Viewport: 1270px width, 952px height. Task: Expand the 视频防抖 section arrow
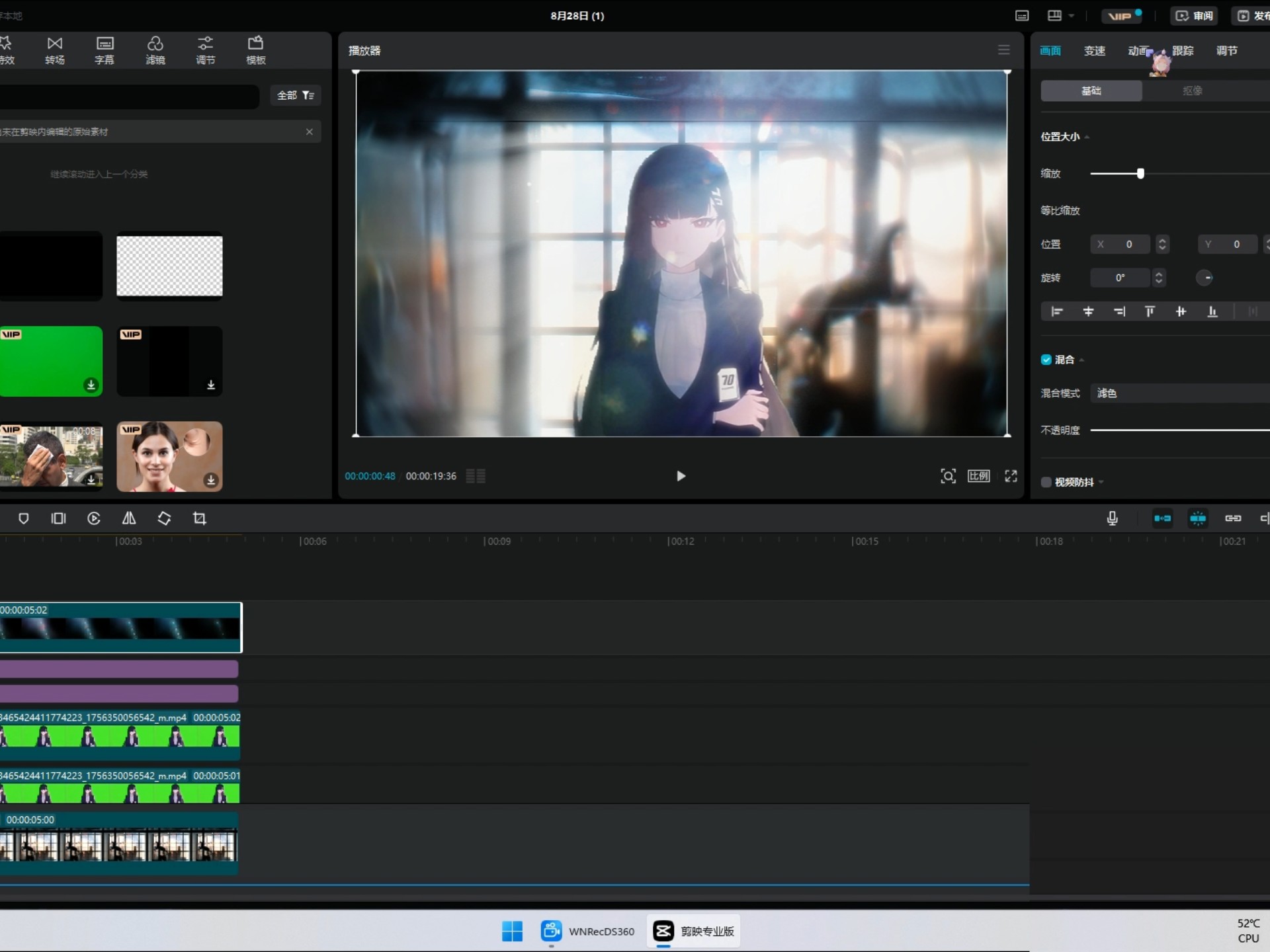coord(1101,482)
